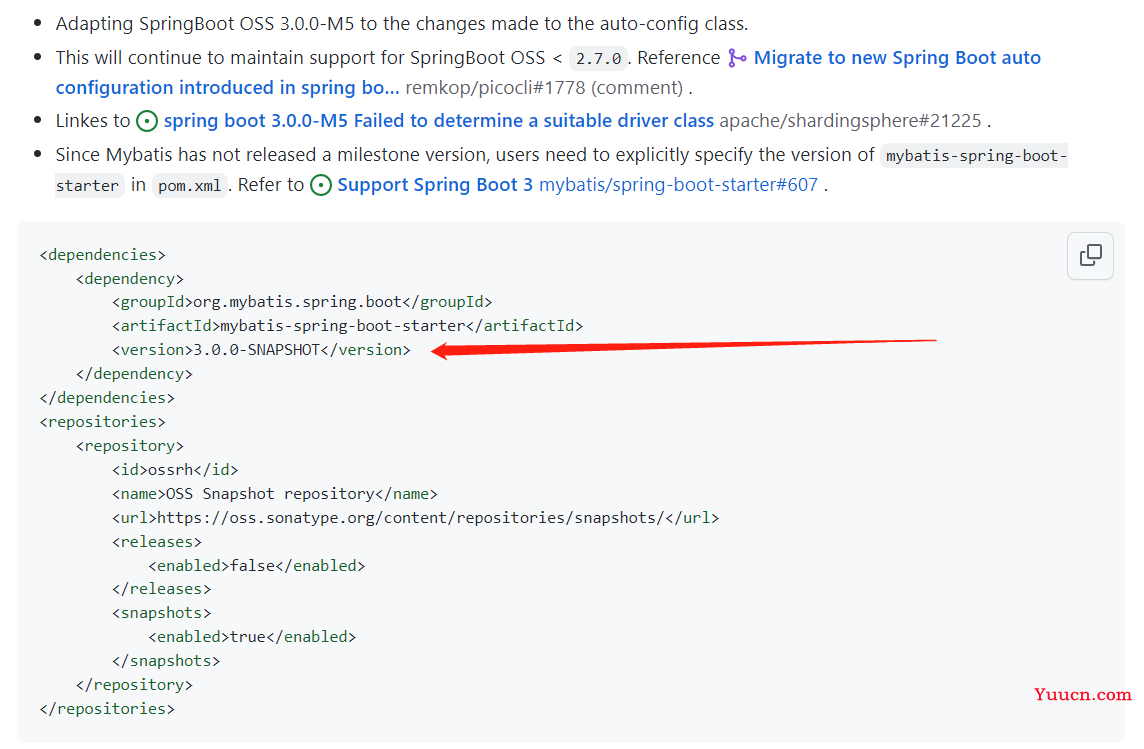Open 'spring boot 3.0.0-M5 Failed to determine' issue link
This screenshot has width=1144, height=749.
click(x=438, y=120)
